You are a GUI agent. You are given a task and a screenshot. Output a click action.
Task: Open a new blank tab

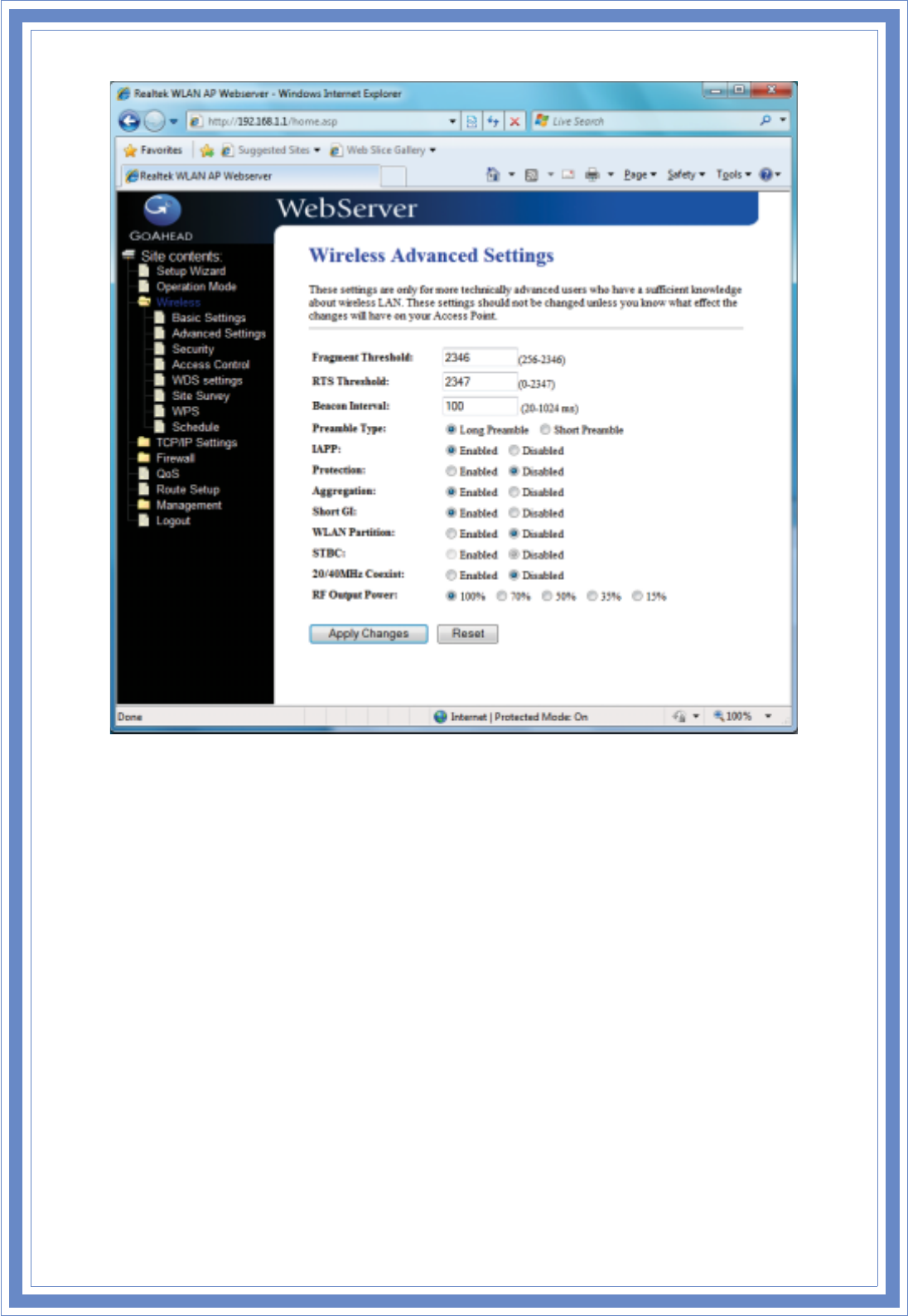[x=394, y=176]
